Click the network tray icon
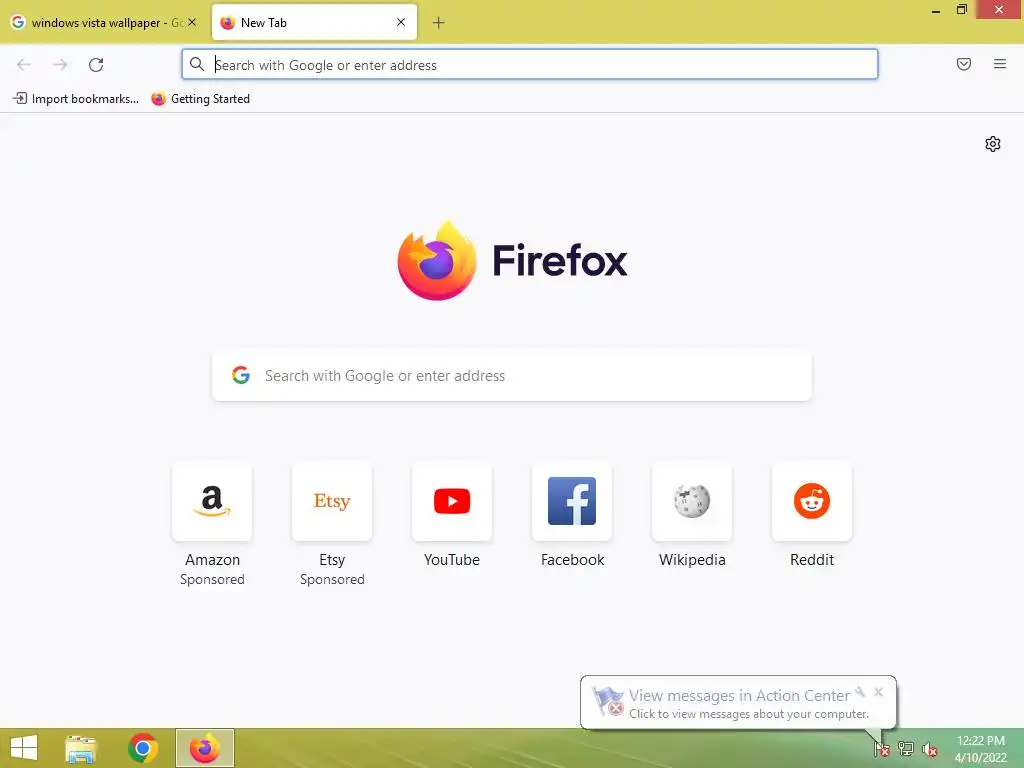Image resolution: width=1024 pixels, height=768 pixels. (x=906, y=748)
